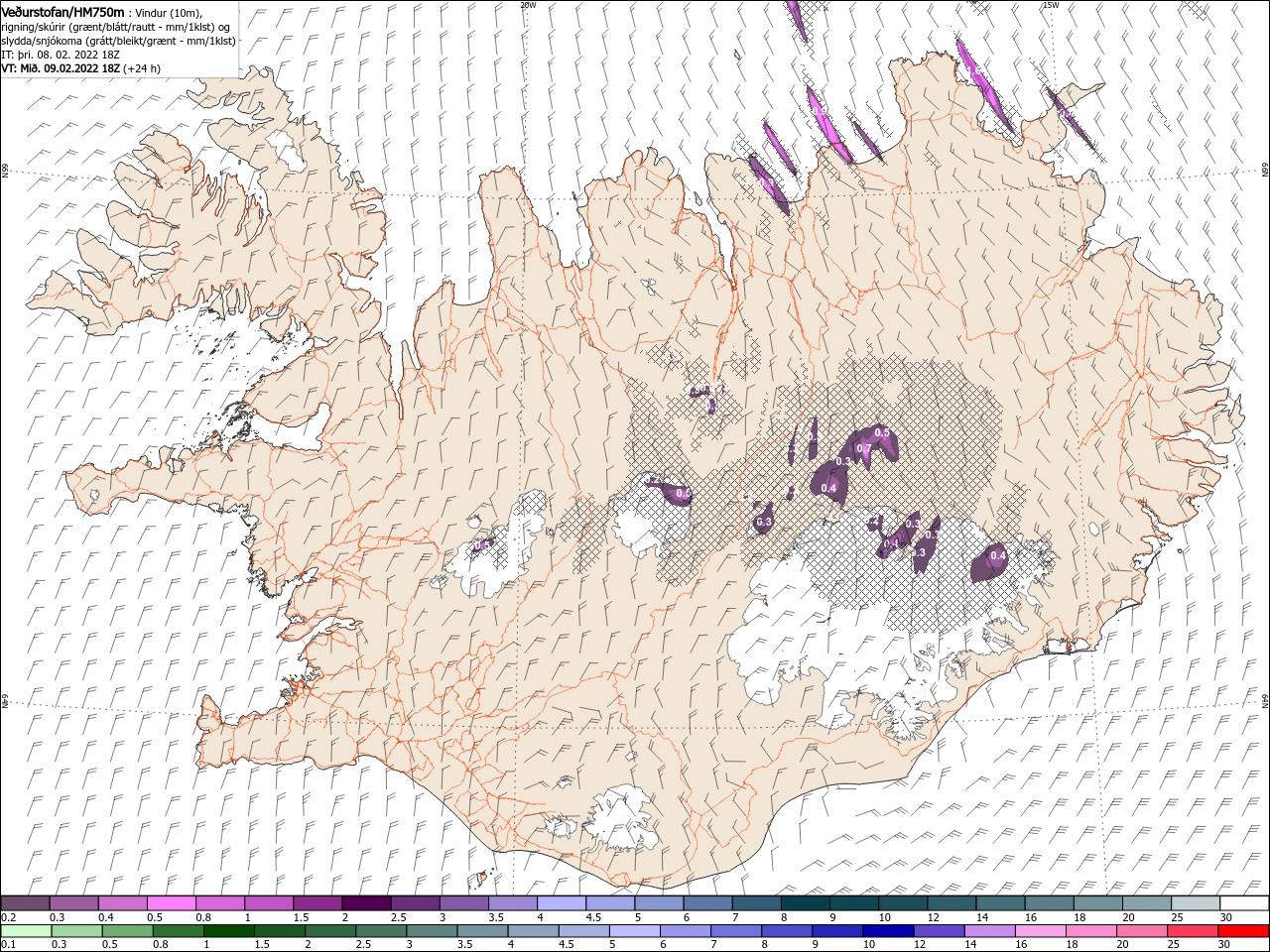Pick the 25 coral-red swatch, lower row

coord(1192,931)
